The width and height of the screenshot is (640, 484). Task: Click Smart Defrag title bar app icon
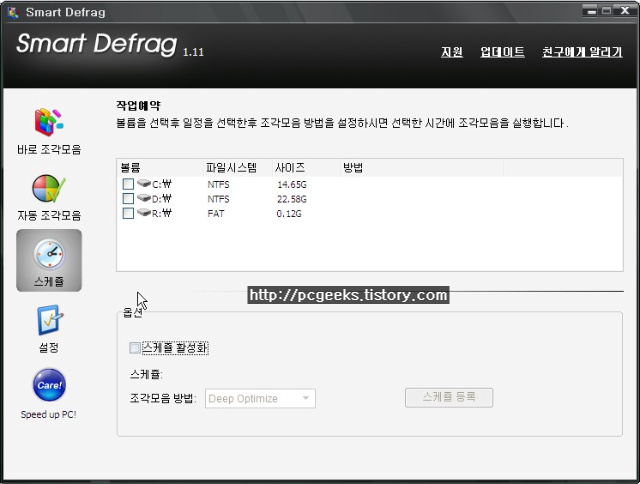[13, 12]
